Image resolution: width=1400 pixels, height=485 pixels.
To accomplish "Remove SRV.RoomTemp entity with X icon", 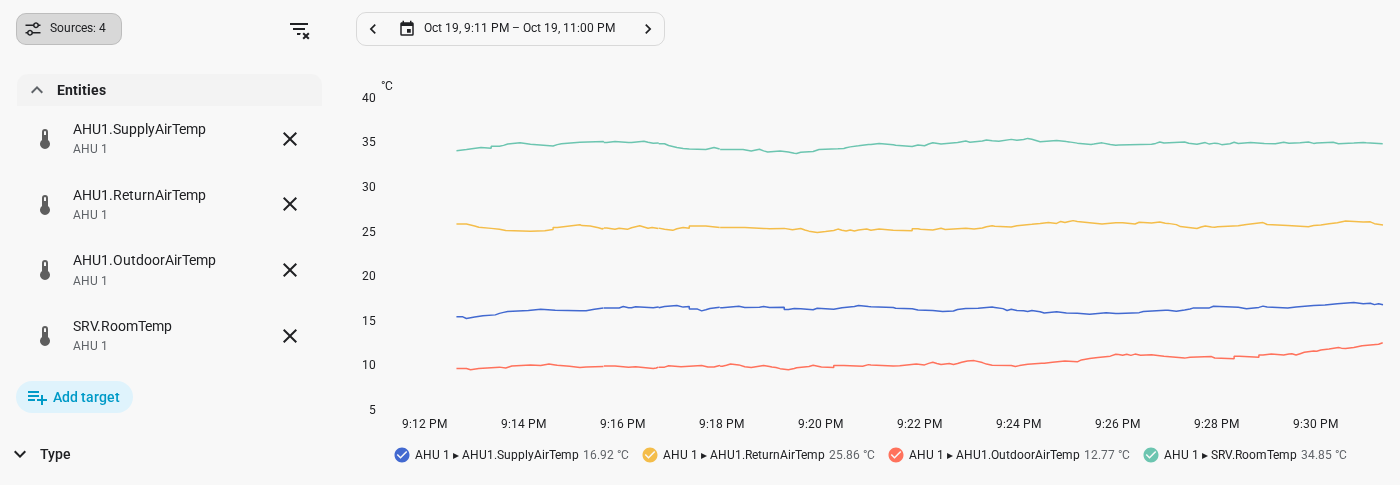I will point(290,336).
